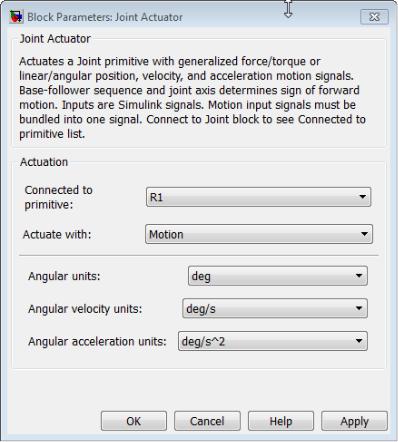Click the Connected to primitive label
Screen dimensions: 398x442
pyautogui.click(x=59, y=197)
